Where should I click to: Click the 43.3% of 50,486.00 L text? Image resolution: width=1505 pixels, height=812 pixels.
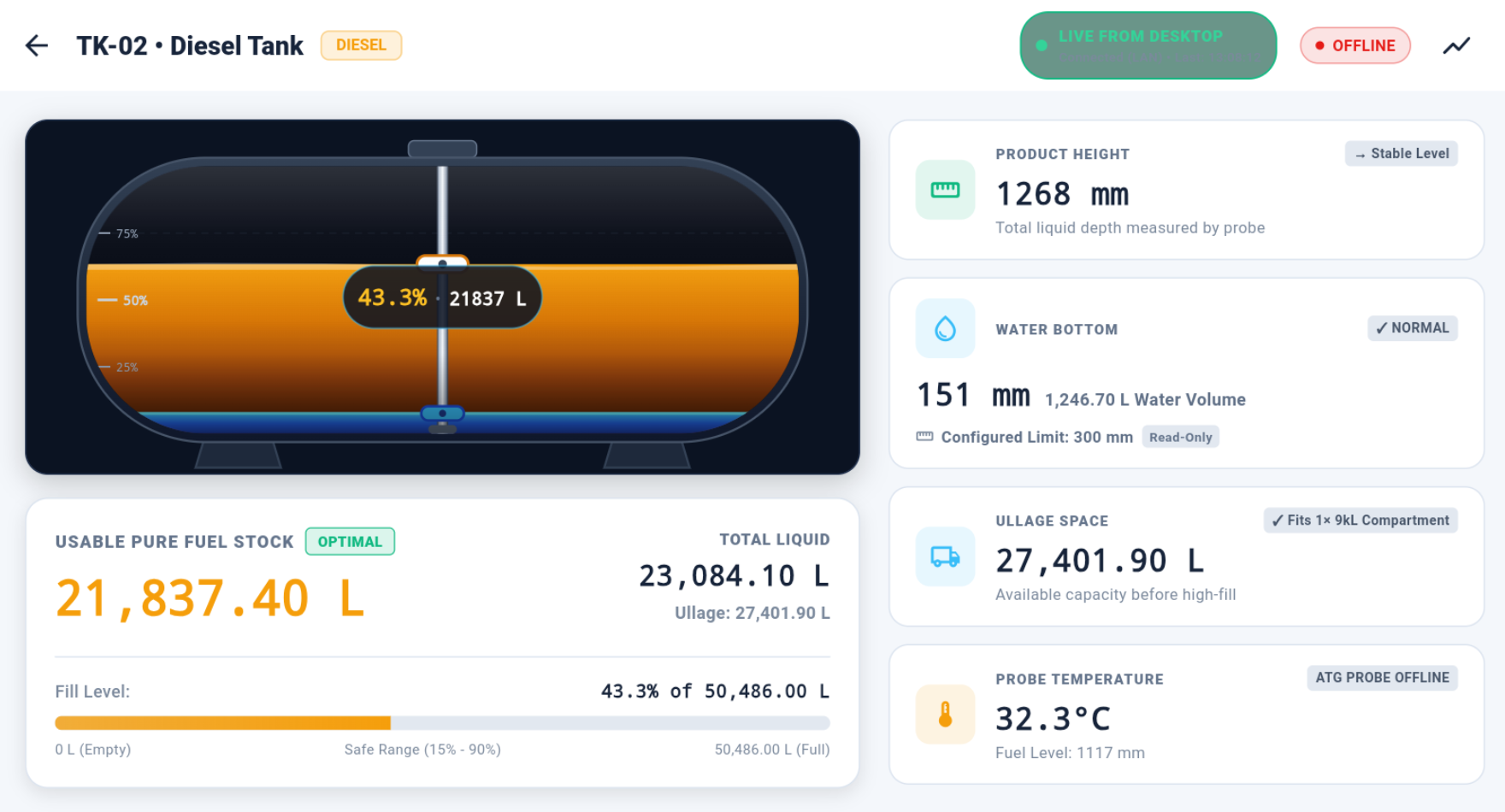point(715,691)
